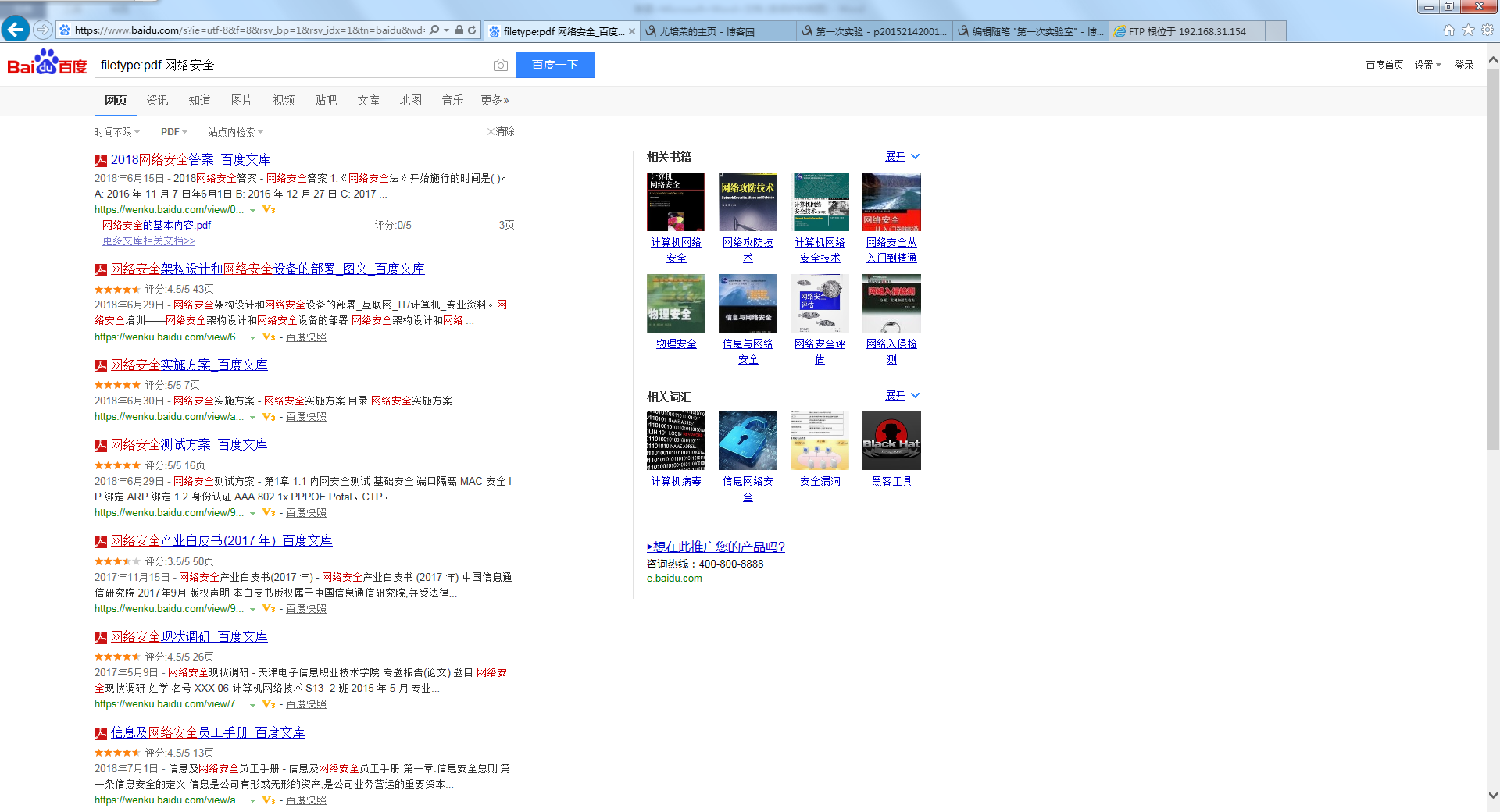Select the 图片 search tab
The height and width of the screenshot is (812, 1500).
point(241,100)
